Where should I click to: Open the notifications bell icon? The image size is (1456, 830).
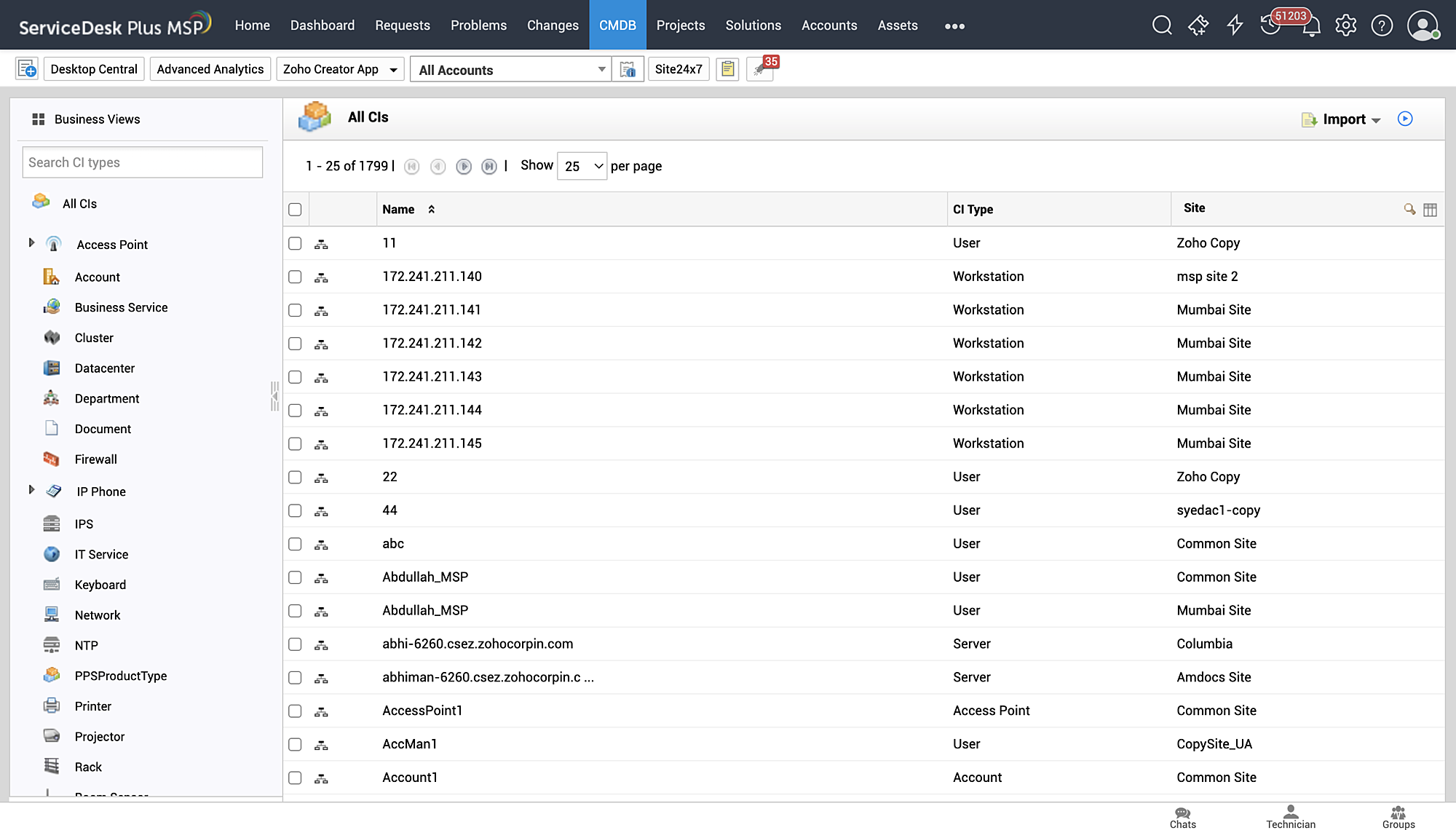(x=1311, y=28)
